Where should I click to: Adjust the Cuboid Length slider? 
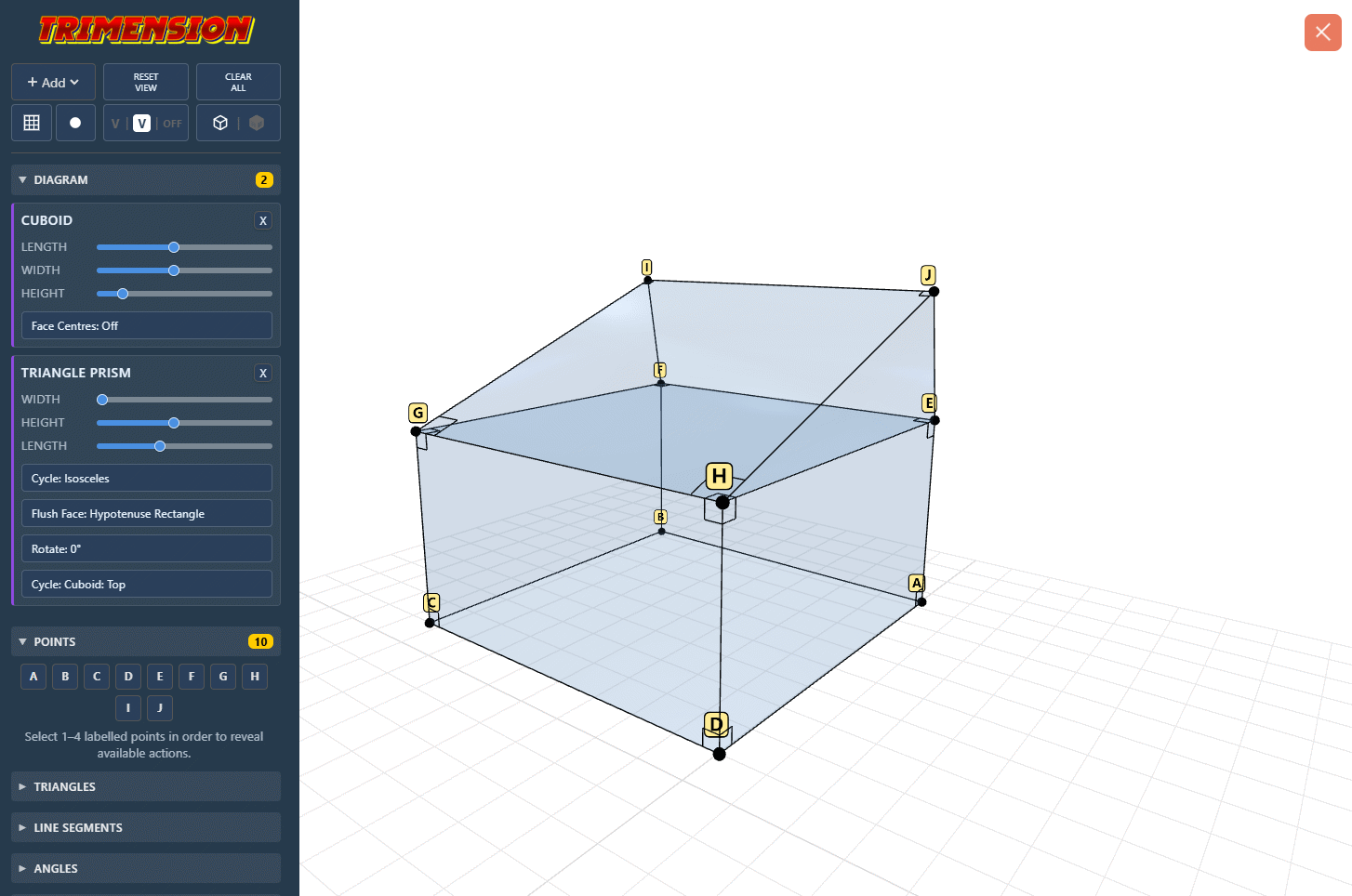coord(184,247)
